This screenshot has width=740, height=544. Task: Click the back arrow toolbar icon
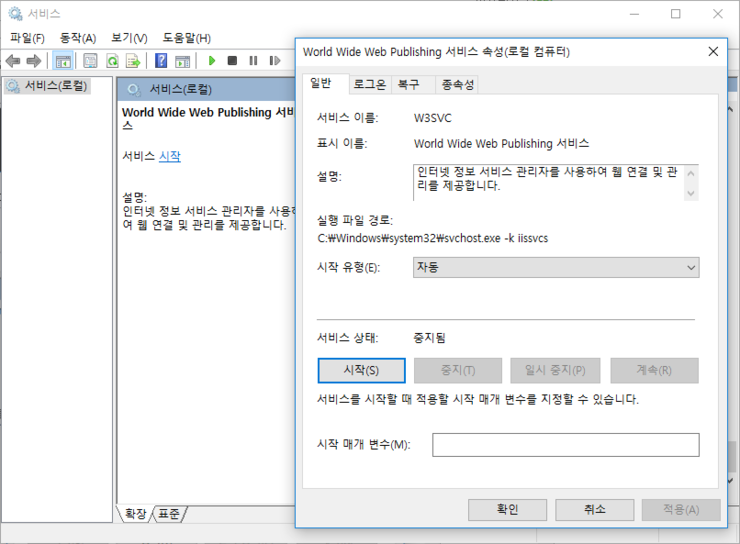point(13,61)
